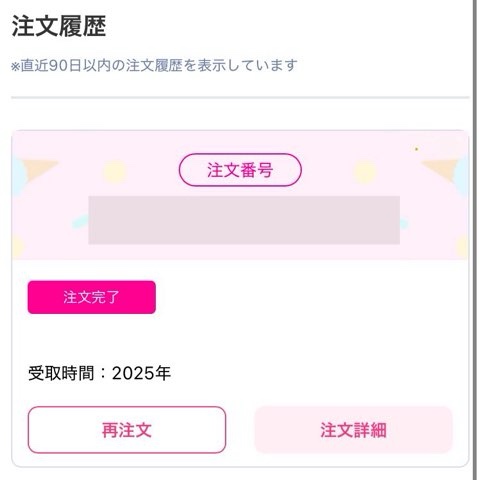Screen dimensions: 480x480
Task: Tap yellow circle left of 注文番号
Action: click(114, 172)
